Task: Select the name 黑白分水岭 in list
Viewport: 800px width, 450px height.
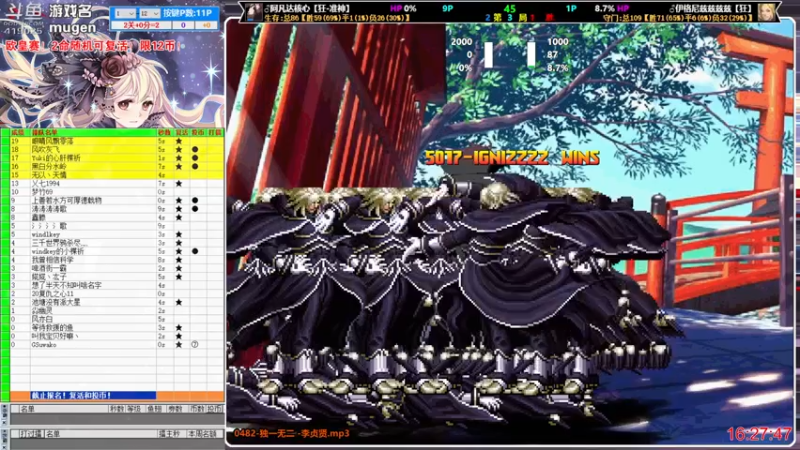Action: click(49, 166)
